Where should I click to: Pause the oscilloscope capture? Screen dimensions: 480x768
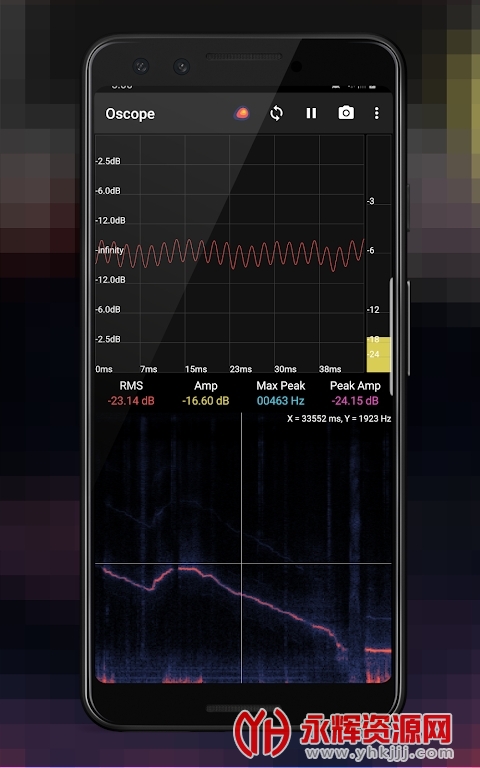[x=311, y=114]
